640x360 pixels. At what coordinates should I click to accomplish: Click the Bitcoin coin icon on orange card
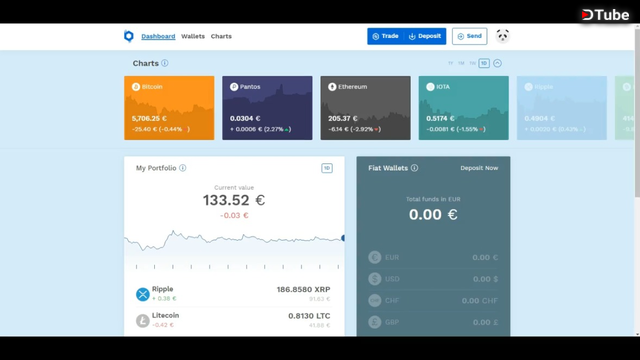tap(136, 87)
